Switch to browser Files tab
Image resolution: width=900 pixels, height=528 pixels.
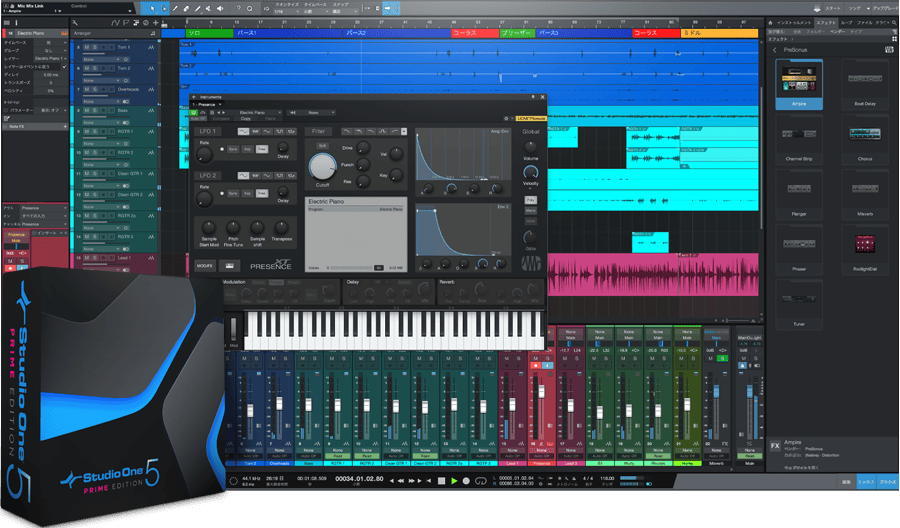tap(864, 22)
